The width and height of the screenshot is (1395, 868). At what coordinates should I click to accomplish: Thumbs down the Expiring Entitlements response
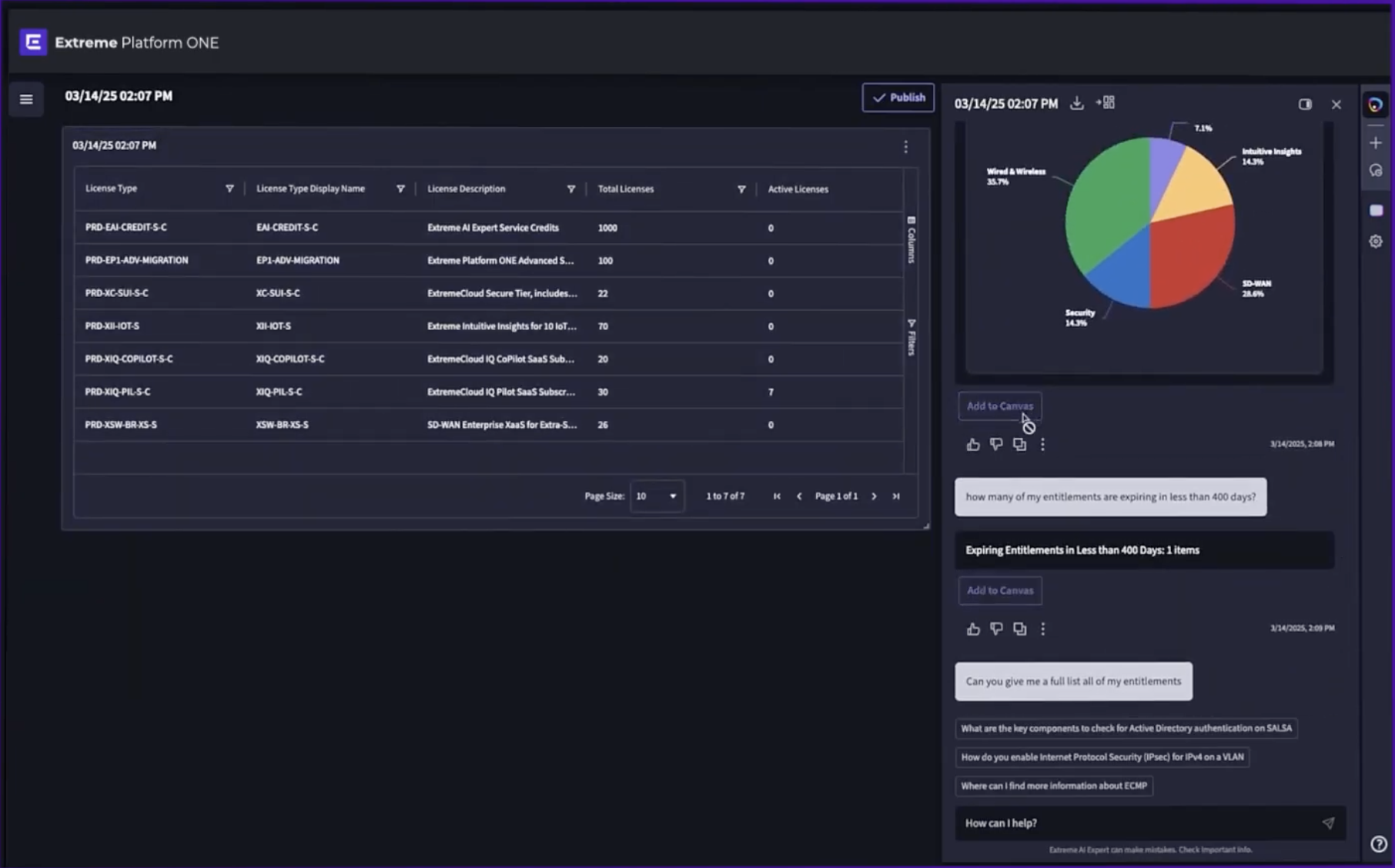tap(996, 629)
